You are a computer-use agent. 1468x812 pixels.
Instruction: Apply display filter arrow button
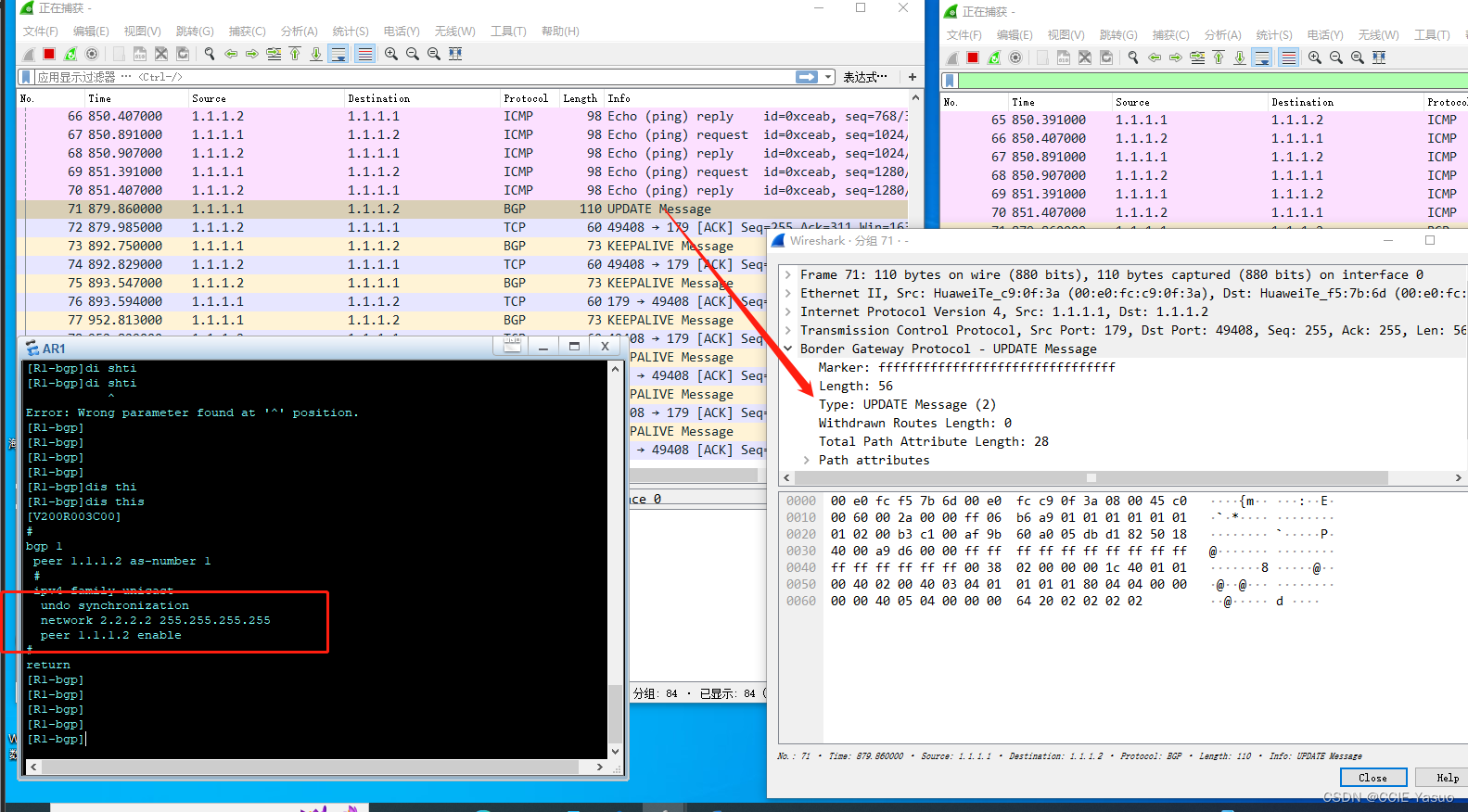[x=807, y=77]
